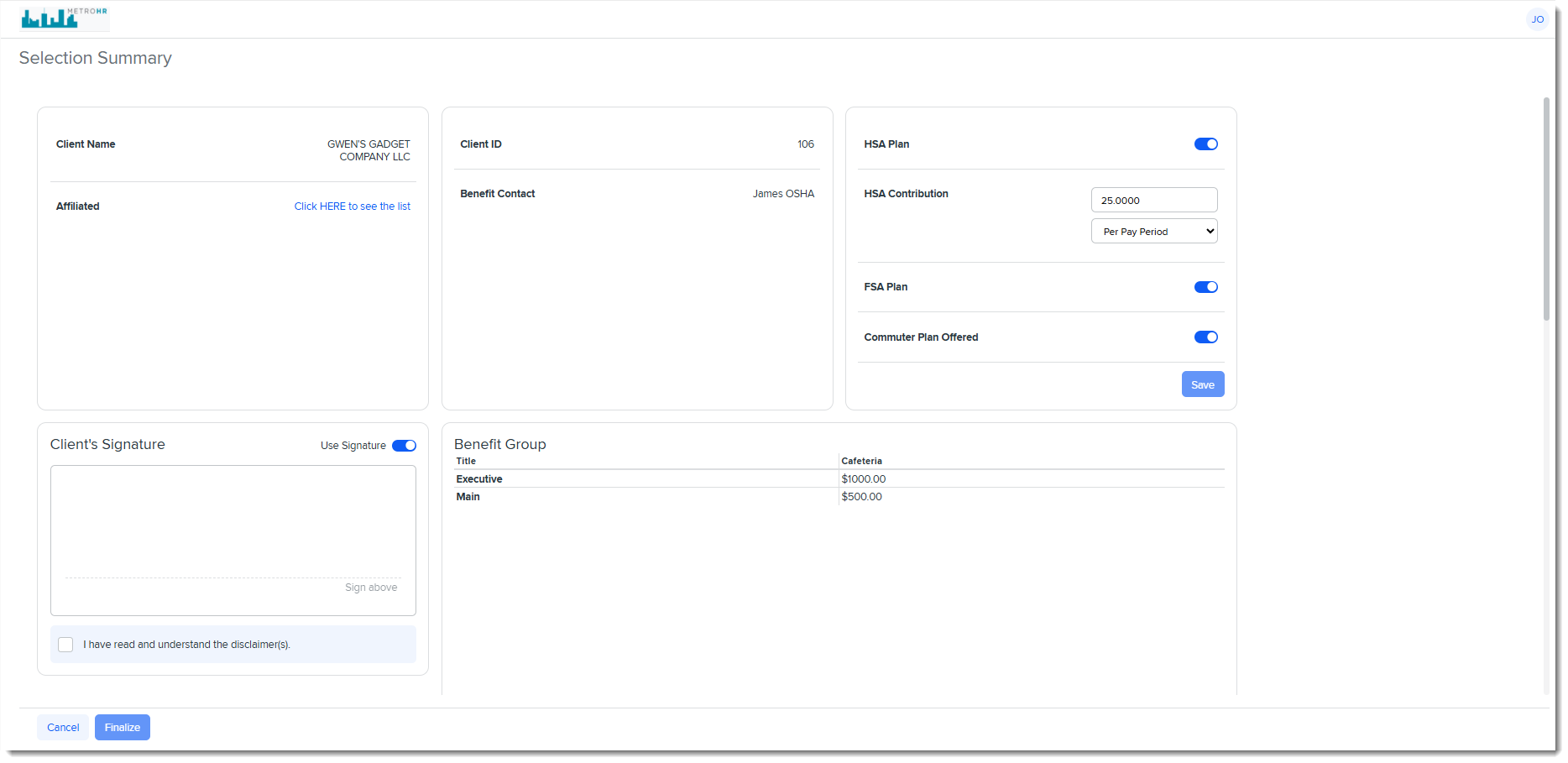Click the HSA Contribution amount field

point(1153,201)
